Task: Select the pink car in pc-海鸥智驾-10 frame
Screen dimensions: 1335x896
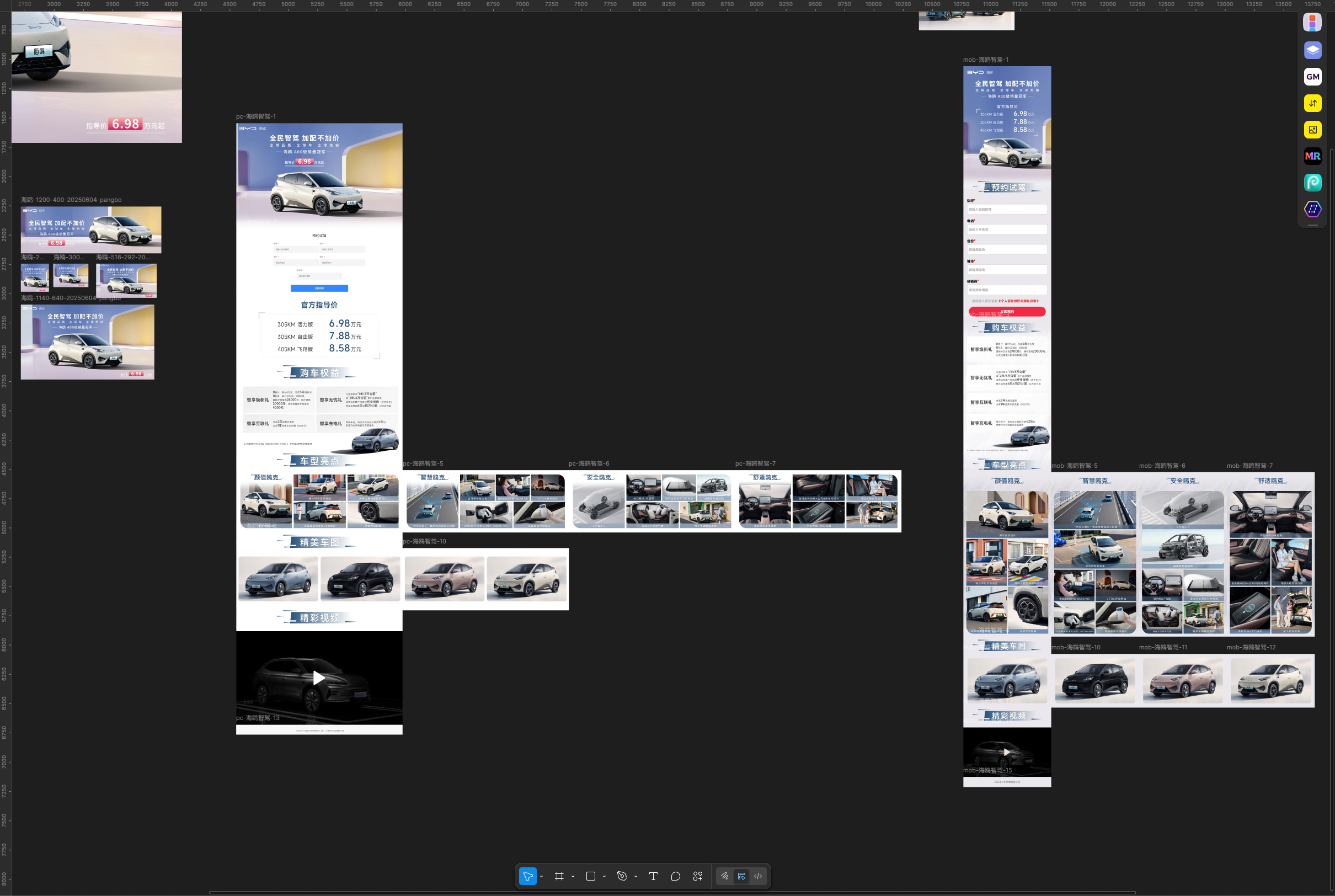Action: (x=445, y=579)
